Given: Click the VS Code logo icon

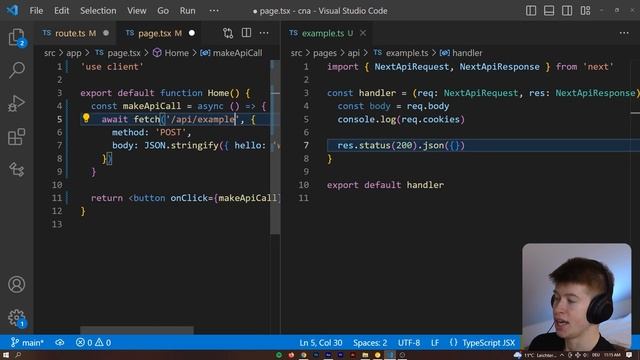Looking at the screenshot, I should click(12, 10).
